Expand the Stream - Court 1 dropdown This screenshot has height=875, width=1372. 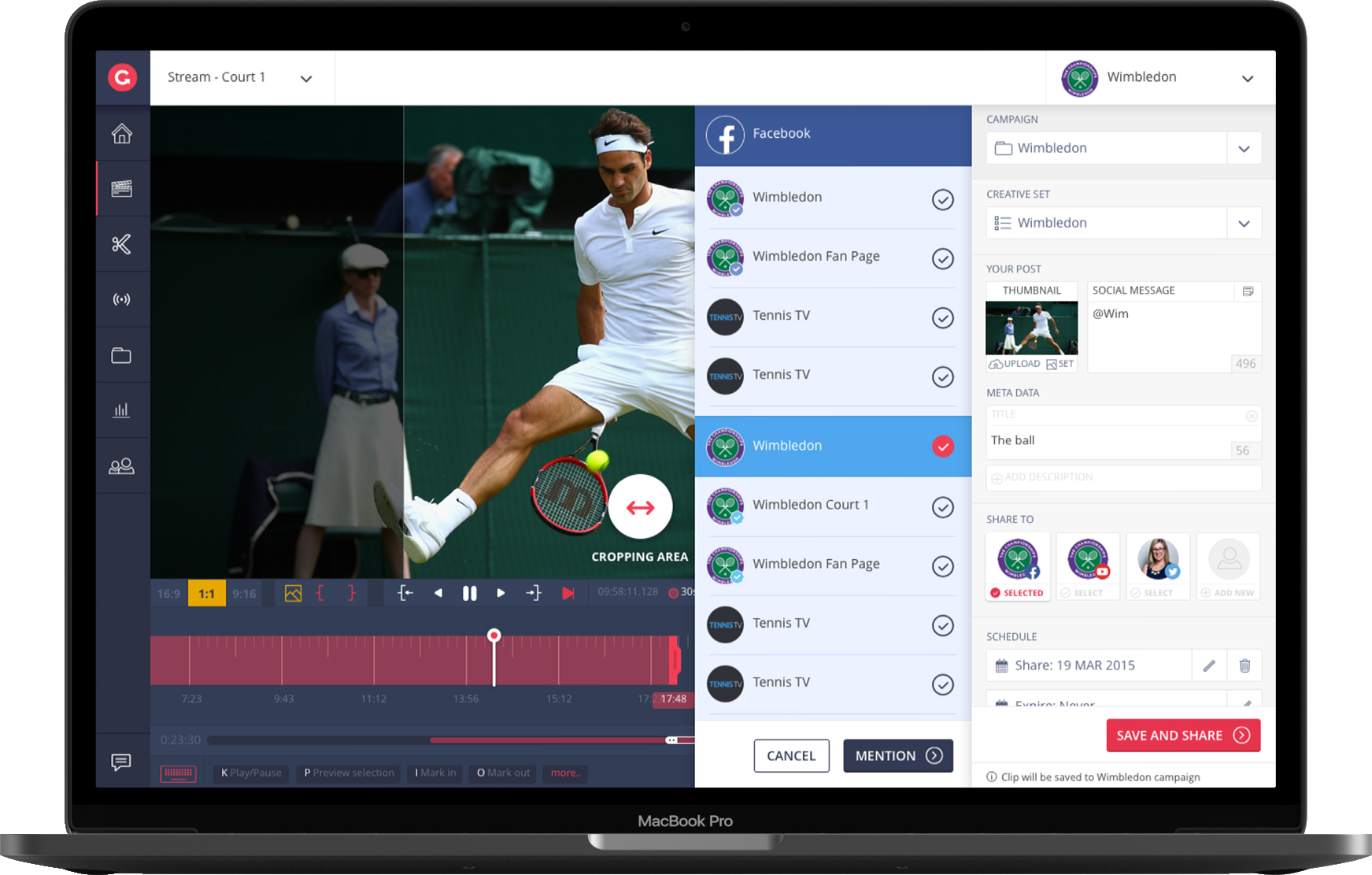tap(306, 78)
